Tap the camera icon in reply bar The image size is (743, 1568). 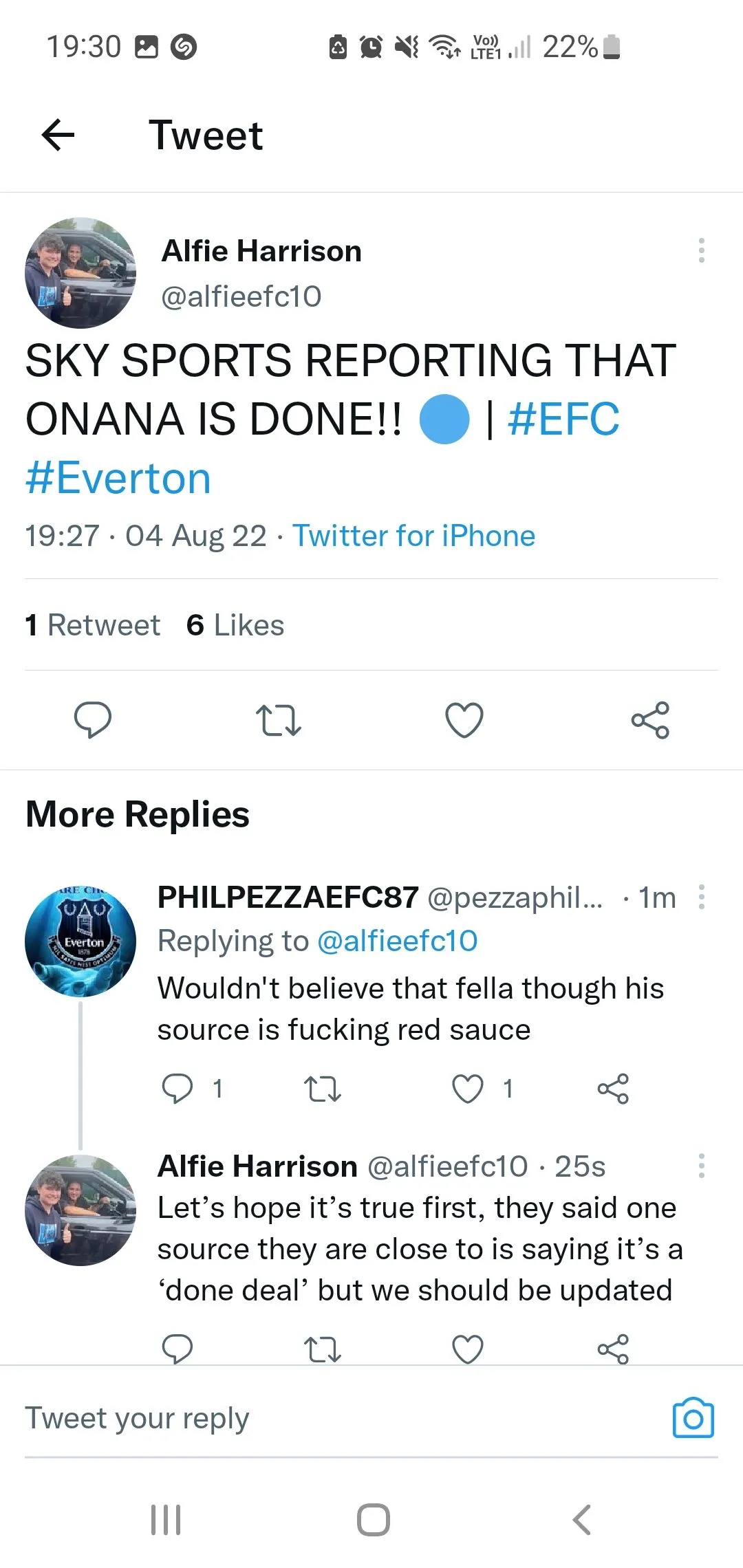coord(693,1418)
